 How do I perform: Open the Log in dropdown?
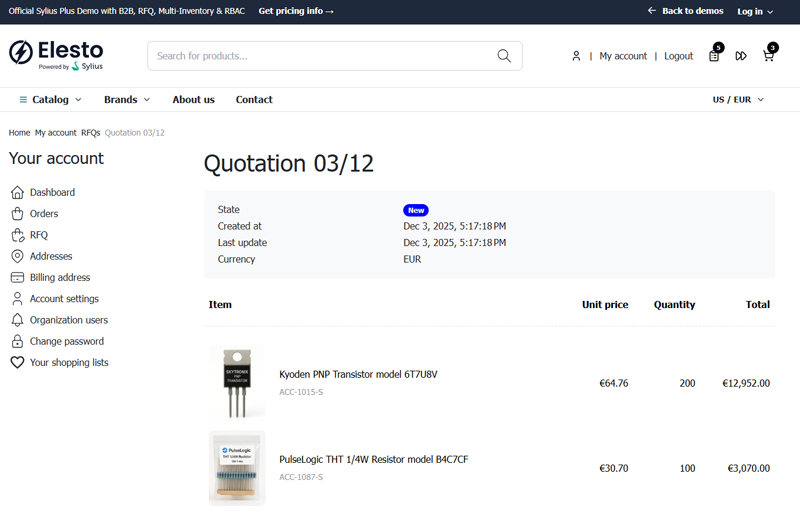coord(755,11)
